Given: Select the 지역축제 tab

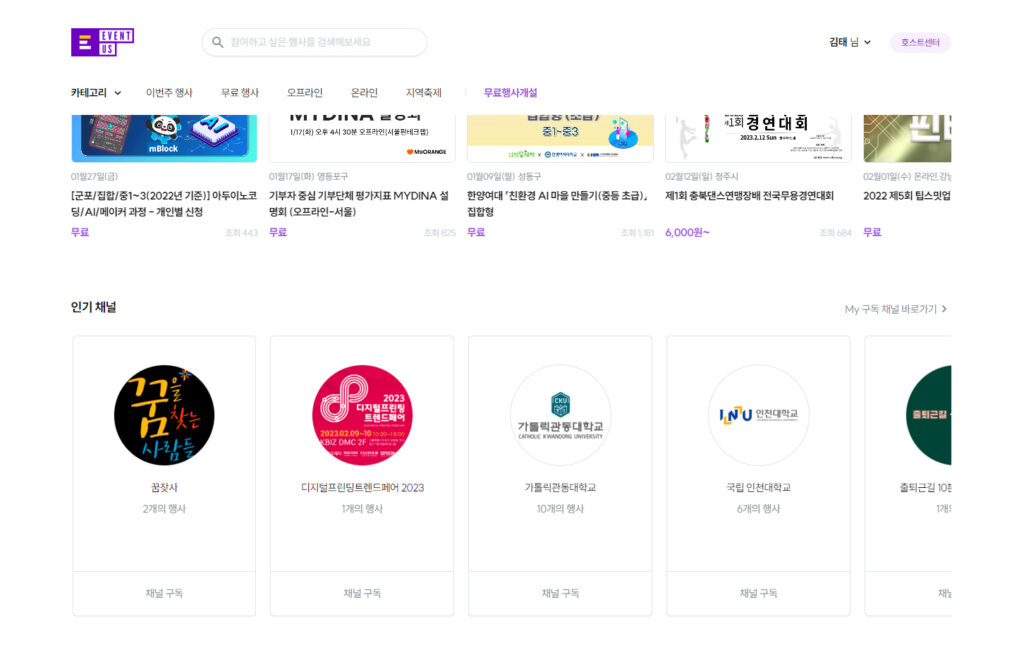Looking at the screenshot, I should [x=424, y=93].
